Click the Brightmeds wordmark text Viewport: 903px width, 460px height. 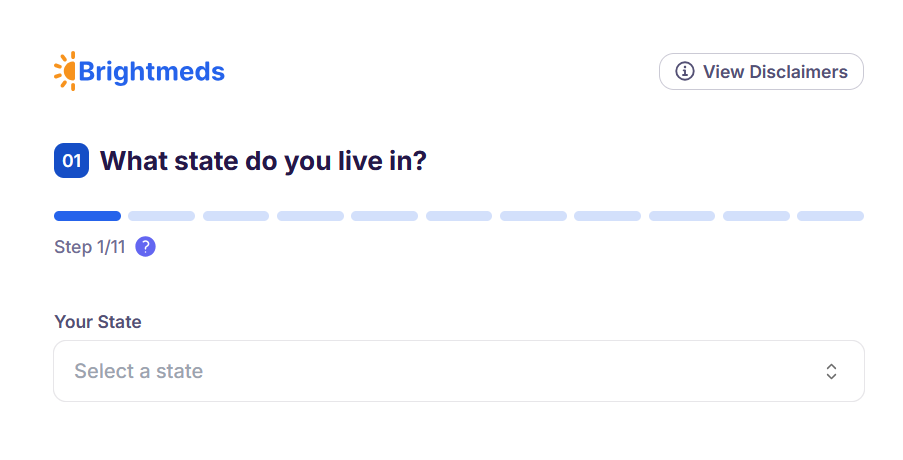click(x=151, y=72)
